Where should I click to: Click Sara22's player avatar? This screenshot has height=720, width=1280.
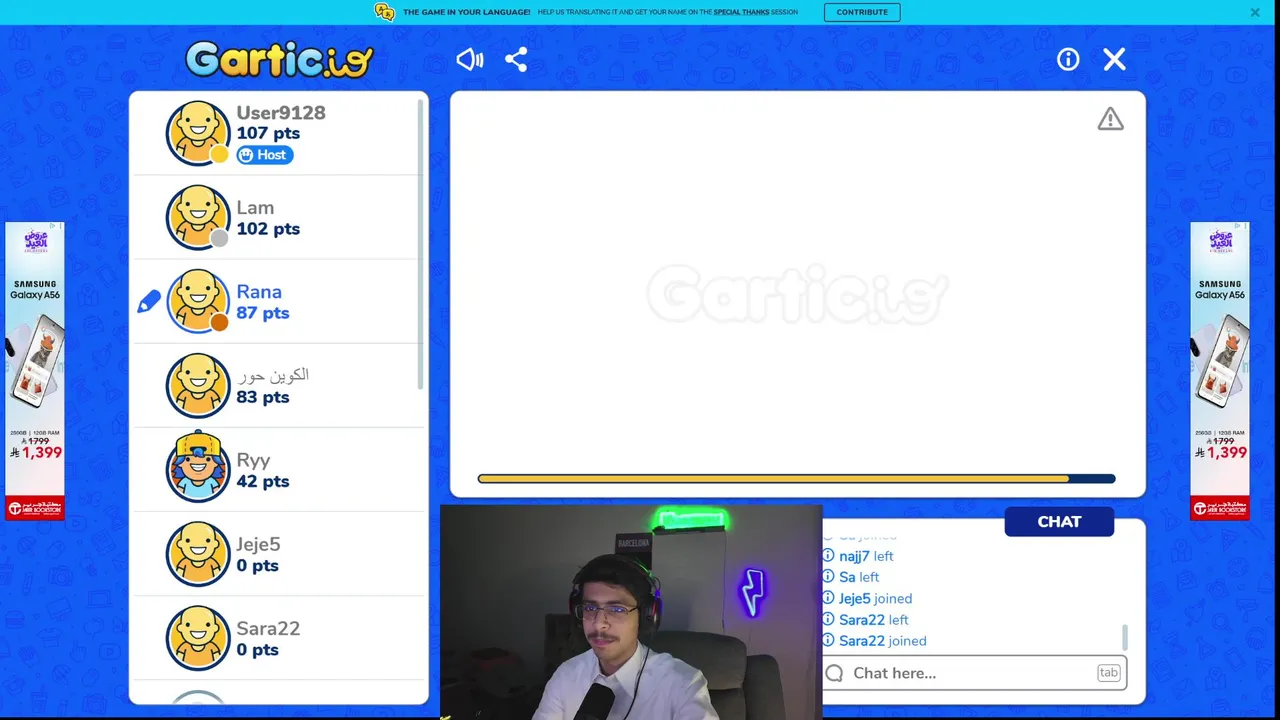click(x=198, y=638)
